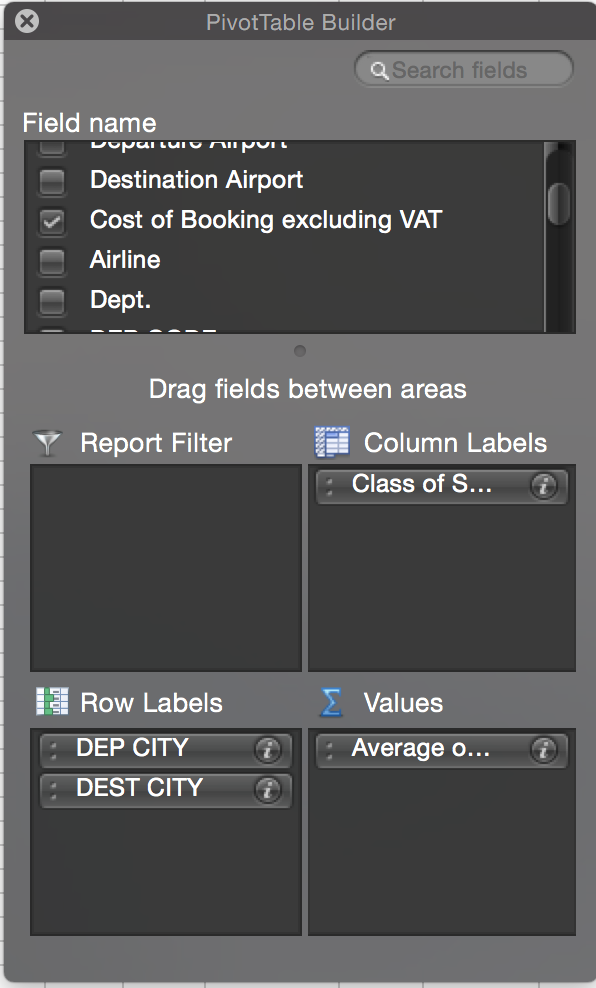Click the grip handle on Class of S...
596x988 pixels.
pos(329,486)
